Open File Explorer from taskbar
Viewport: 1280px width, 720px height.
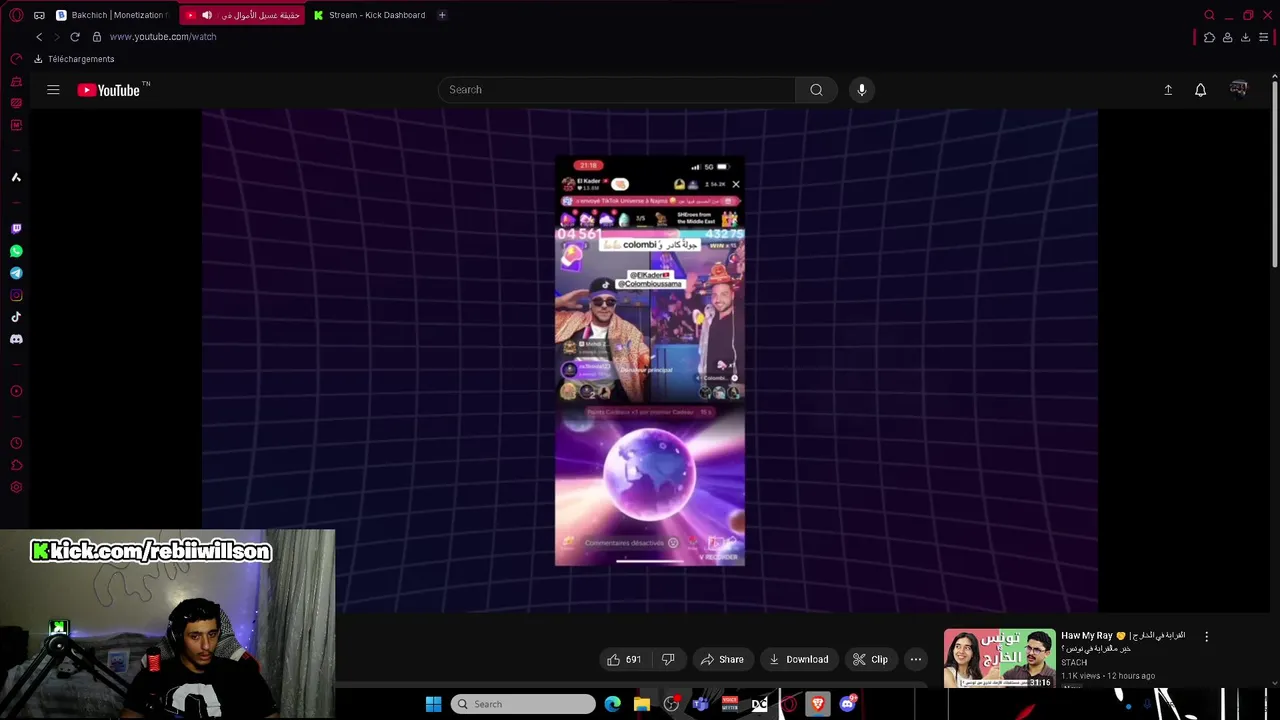point(642,704)
